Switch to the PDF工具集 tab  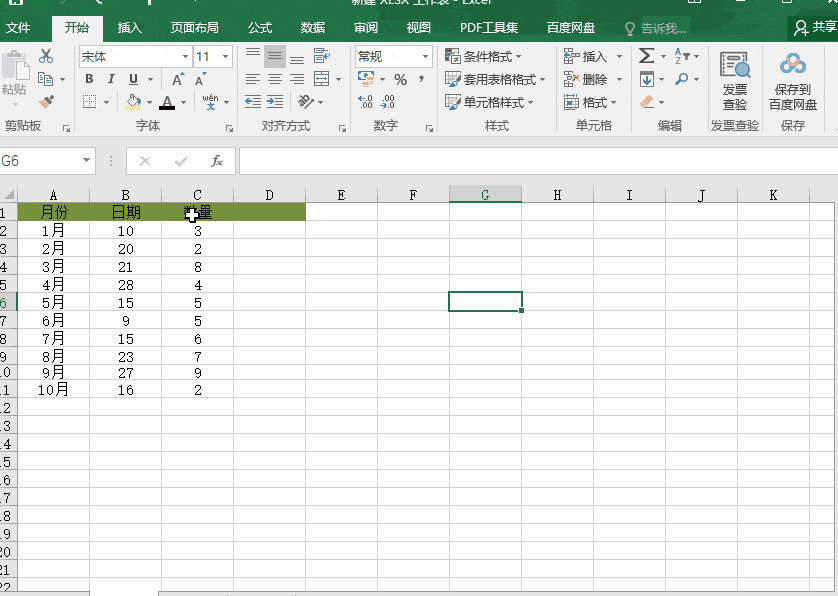[489, 28]
